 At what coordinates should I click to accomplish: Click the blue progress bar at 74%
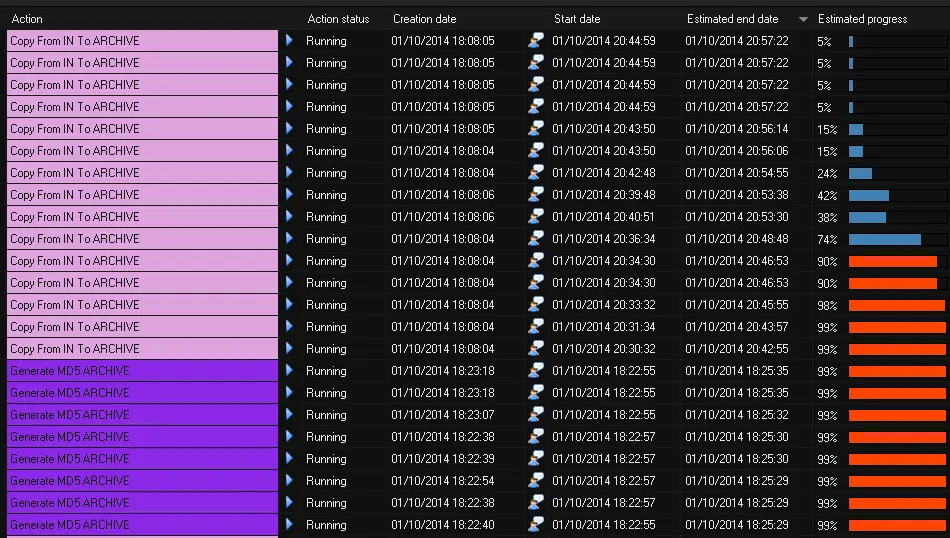(x=884, y=239)
